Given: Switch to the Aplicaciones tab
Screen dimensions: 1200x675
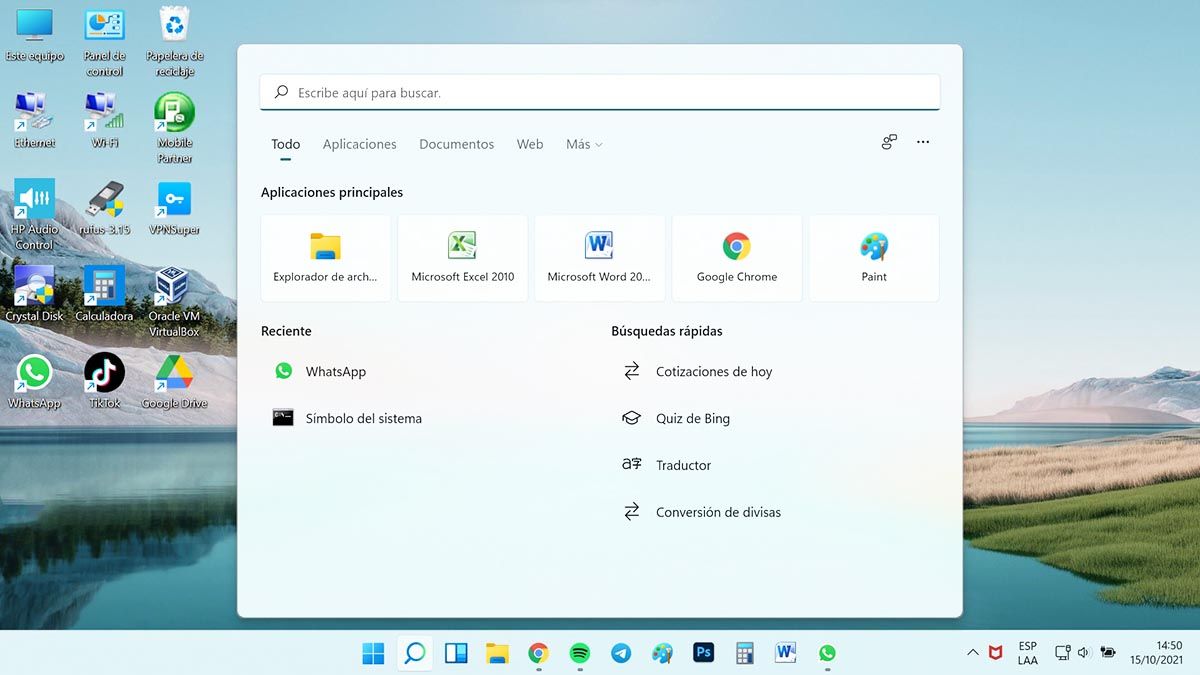Looking at the screenshot, I should pos(360,144).
